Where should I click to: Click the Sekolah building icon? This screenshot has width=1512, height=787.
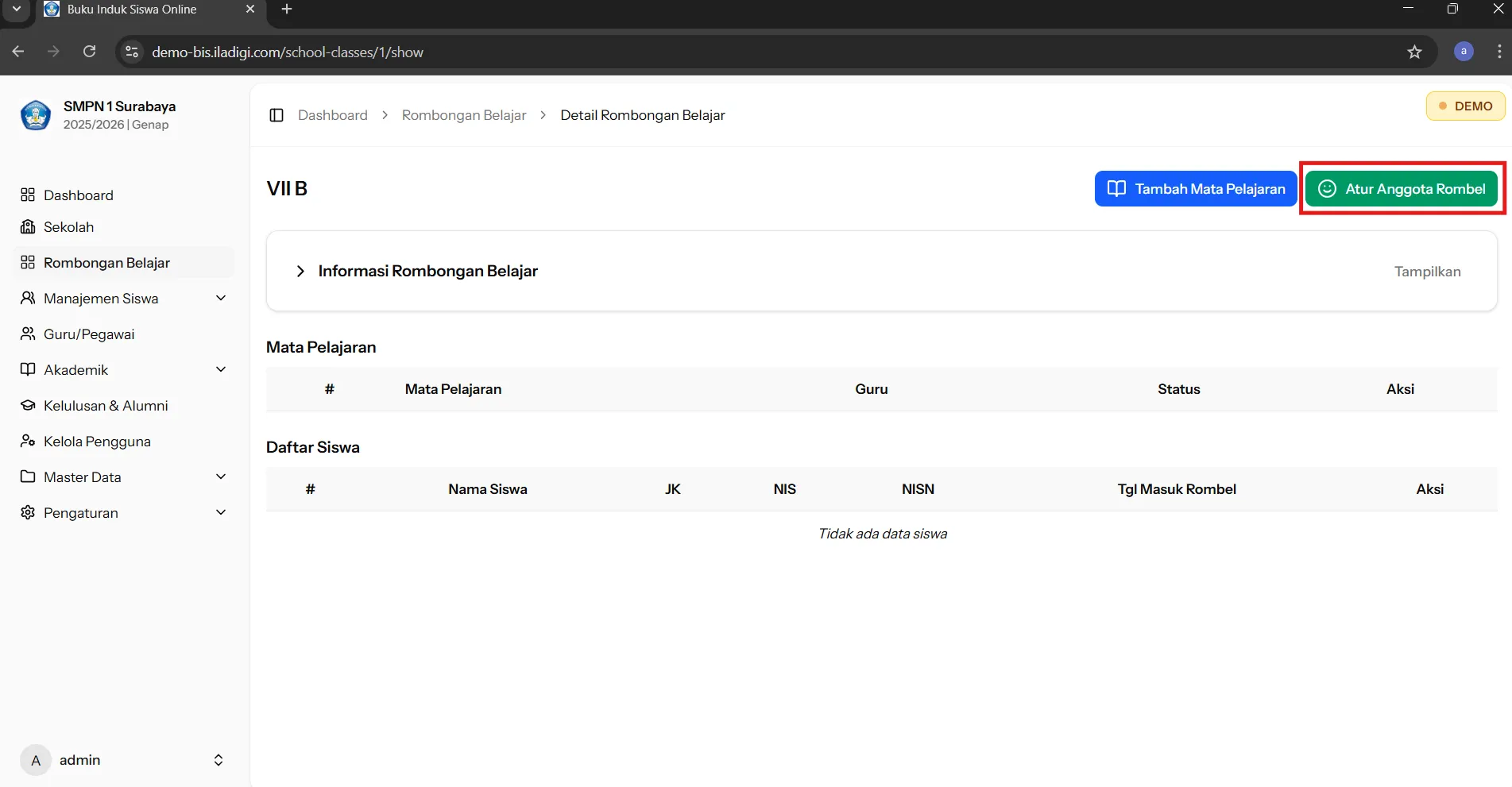(x=28, y=226)
